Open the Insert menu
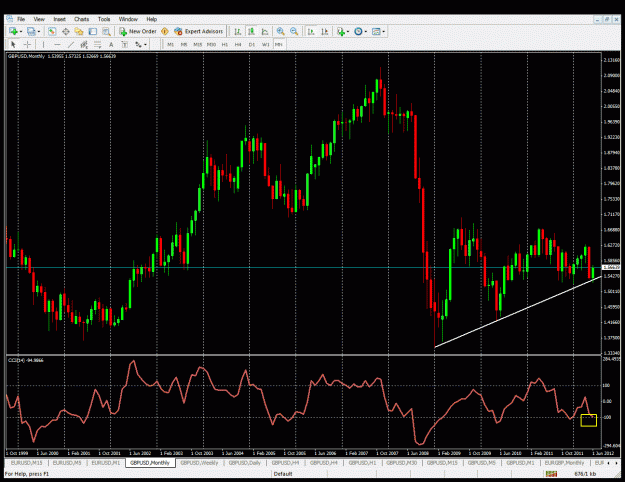 pos(59,19)
